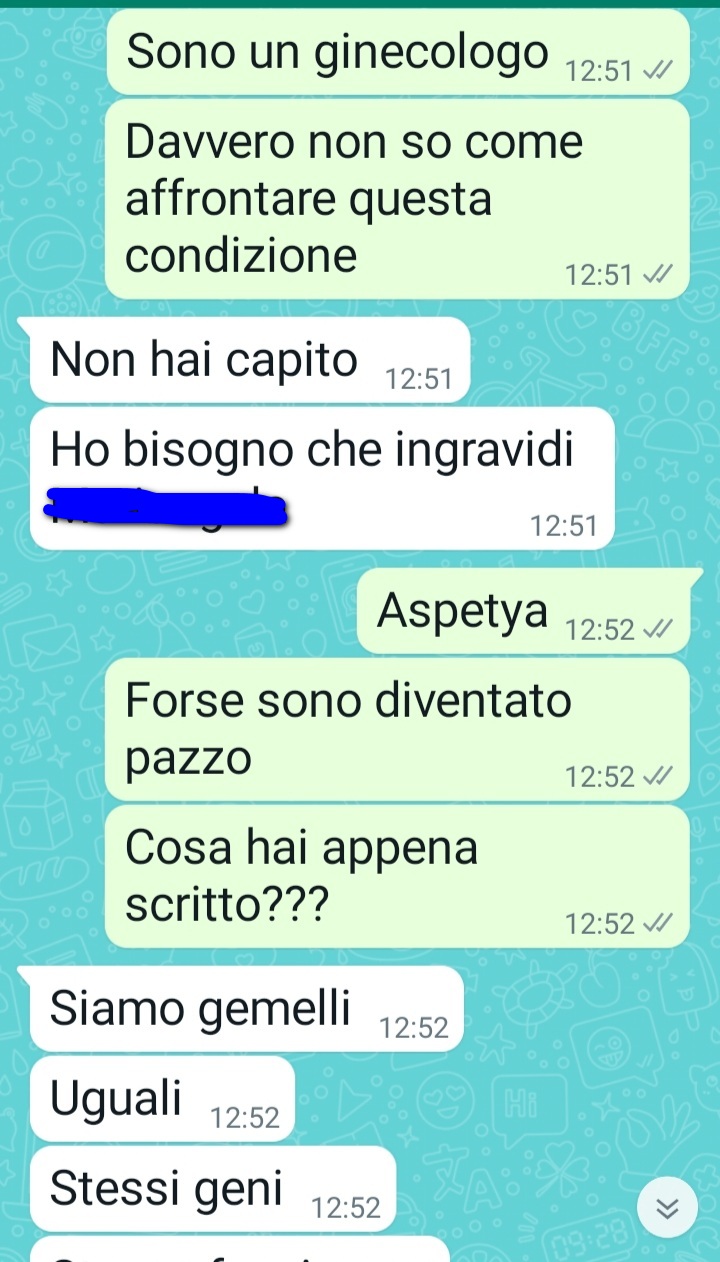Select the 'Cosa hai appena scritto???' bubble
The width and height of the screenshot is (720, 1262).
[x=398, y=877]
